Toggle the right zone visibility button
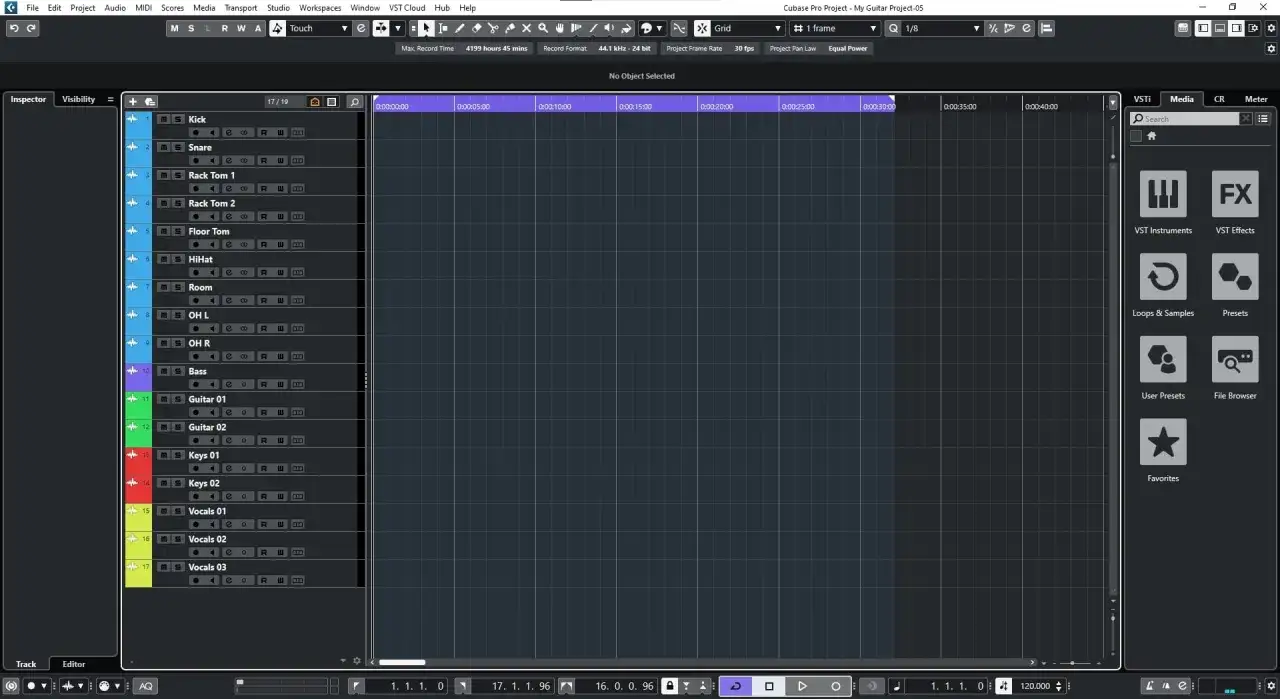 1237,28
